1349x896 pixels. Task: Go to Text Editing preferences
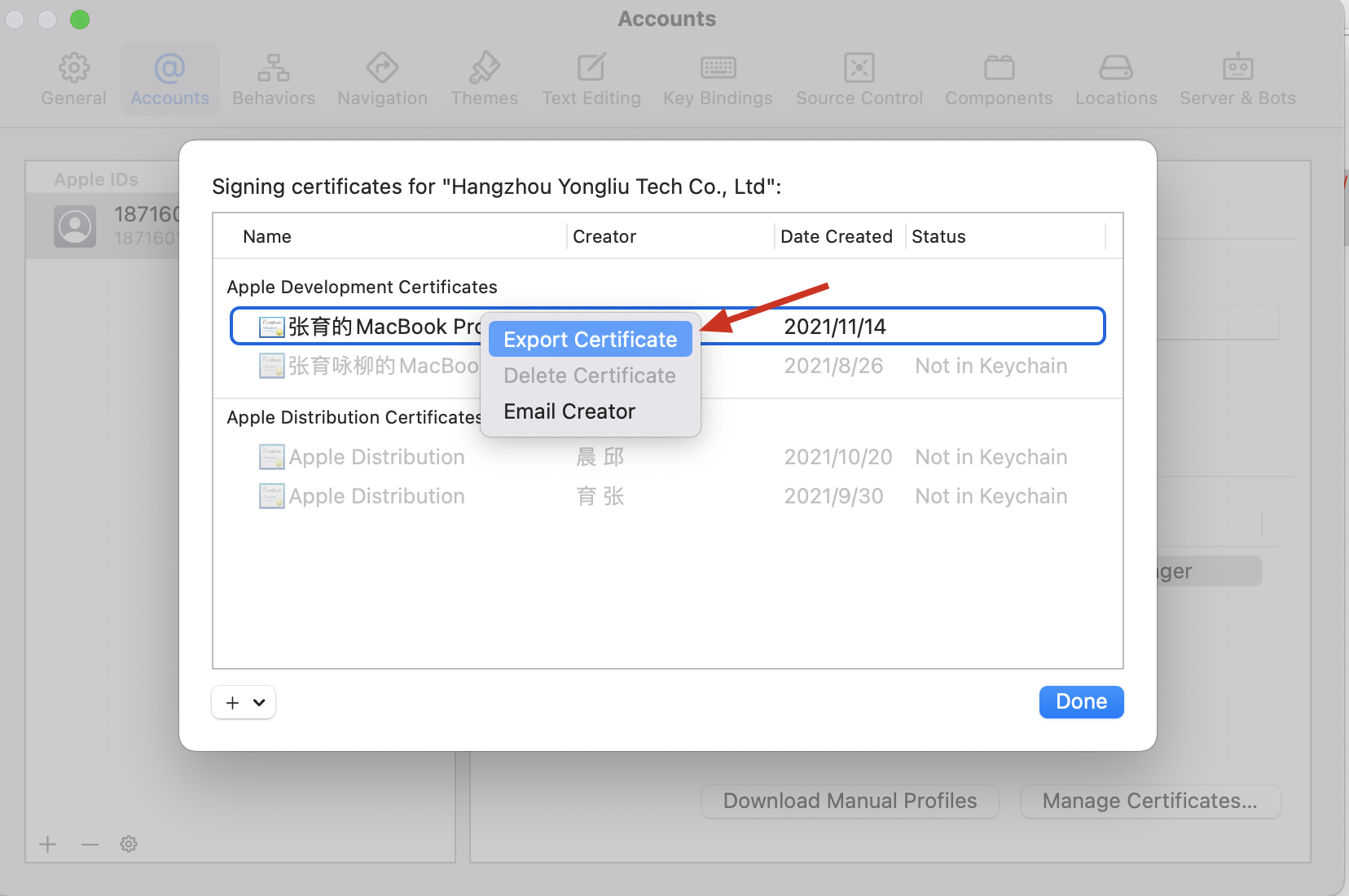click(x=591, y=80)
